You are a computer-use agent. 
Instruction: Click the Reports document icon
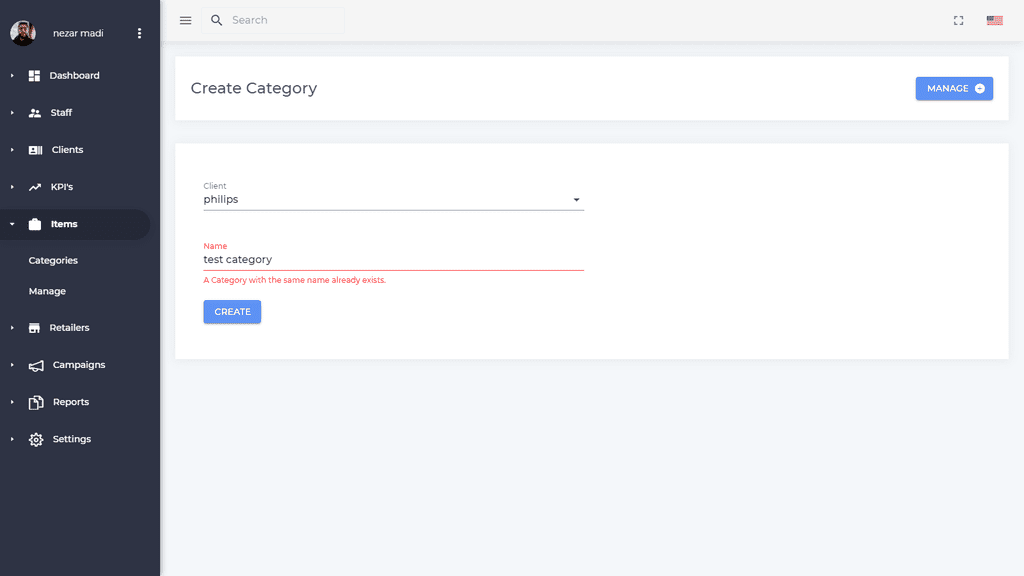tap(36, 402)
